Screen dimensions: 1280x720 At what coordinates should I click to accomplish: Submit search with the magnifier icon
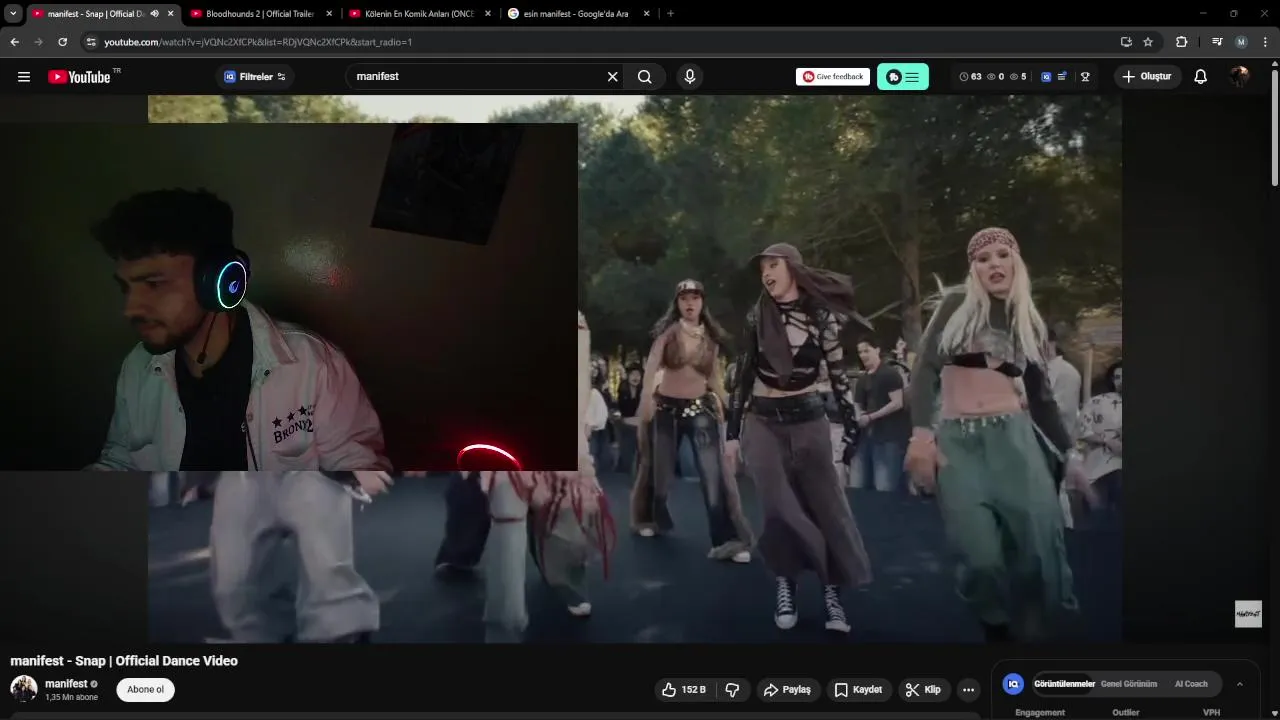645,77
